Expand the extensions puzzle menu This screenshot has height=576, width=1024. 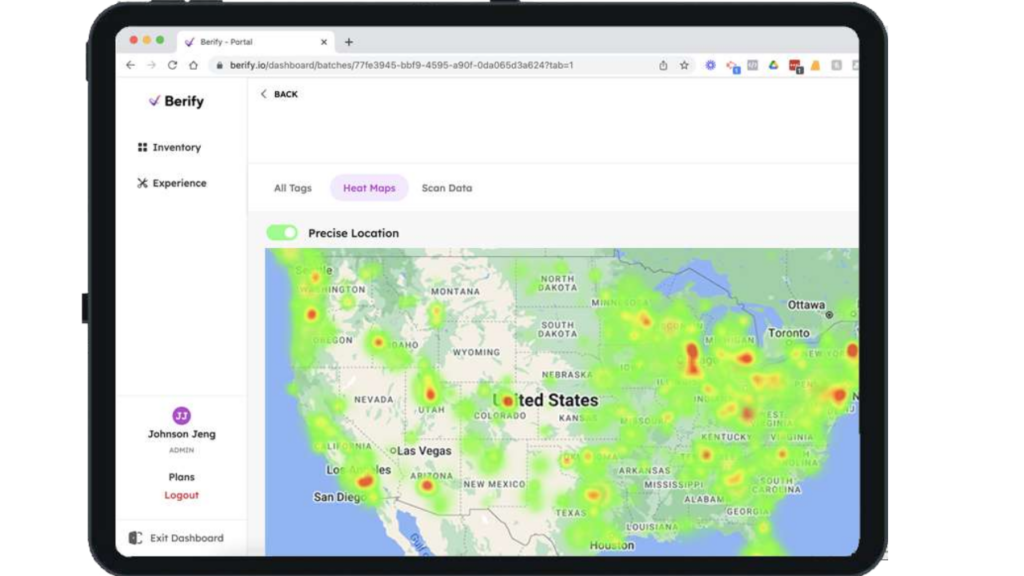coord(838,65)
